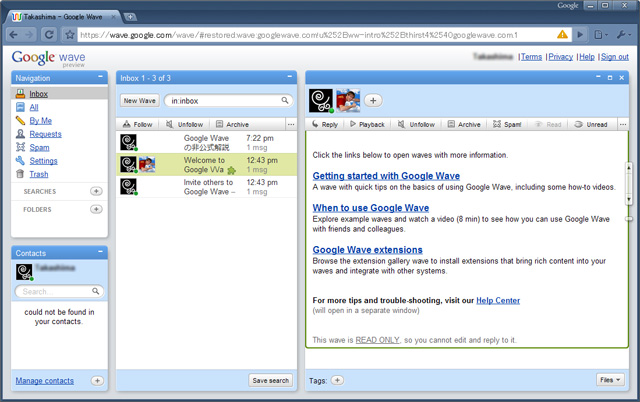Add a new folder with plus
The width and height of the screenshot is (640, 402).
[x=96, y=209]
